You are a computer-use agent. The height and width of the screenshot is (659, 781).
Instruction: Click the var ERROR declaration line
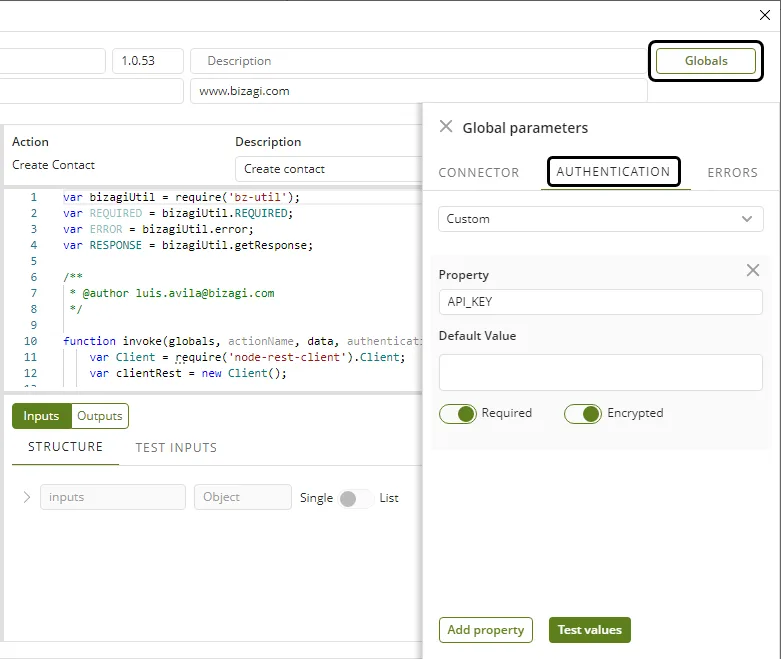(158, 229)
